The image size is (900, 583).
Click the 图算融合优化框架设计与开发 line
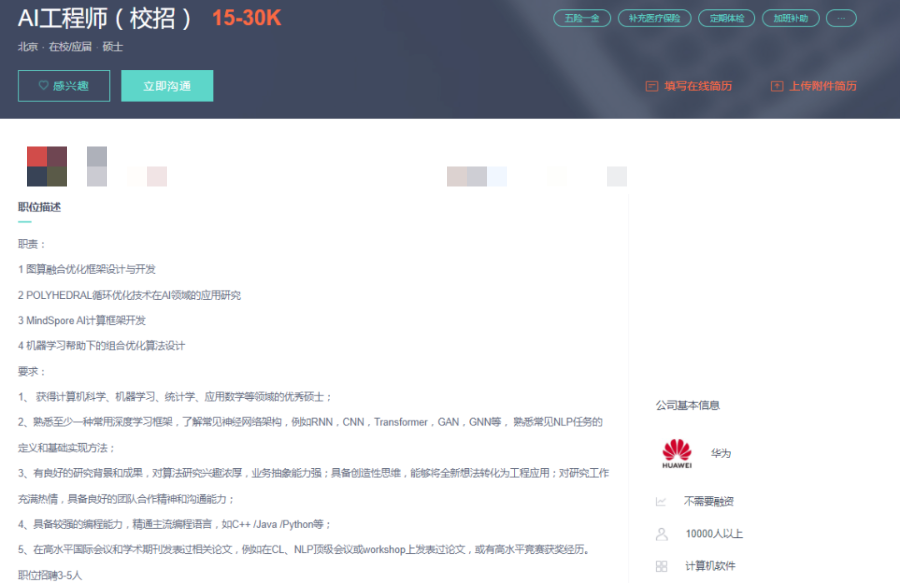click(x=87, y=270)
